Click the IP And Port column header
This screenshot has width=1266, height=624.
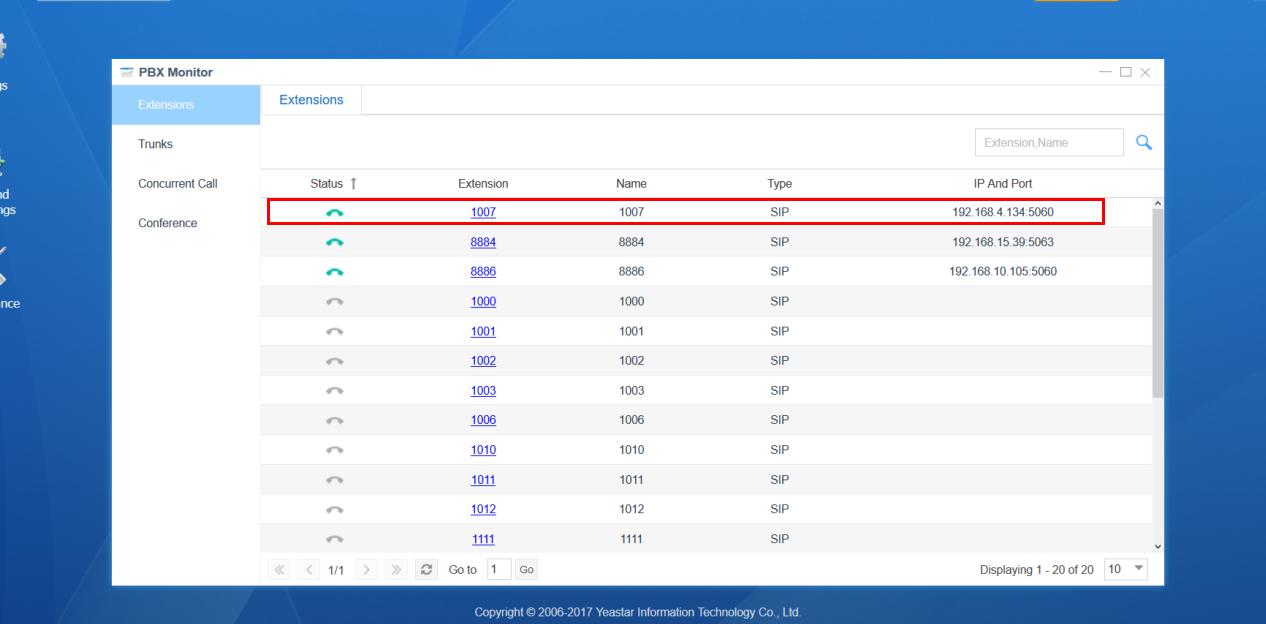pos(1003,183)
